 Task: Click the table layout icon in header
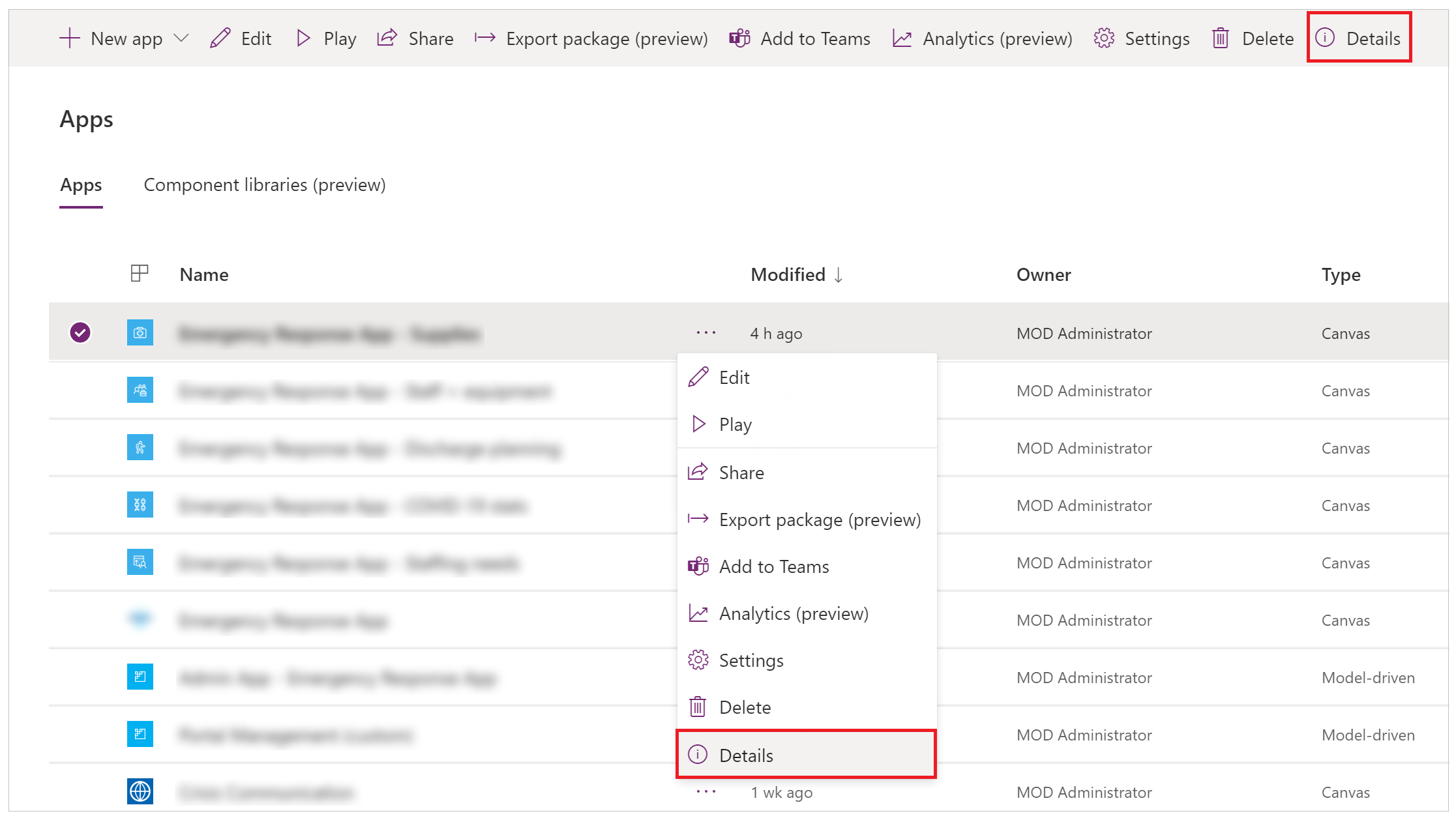click(140, 273)
